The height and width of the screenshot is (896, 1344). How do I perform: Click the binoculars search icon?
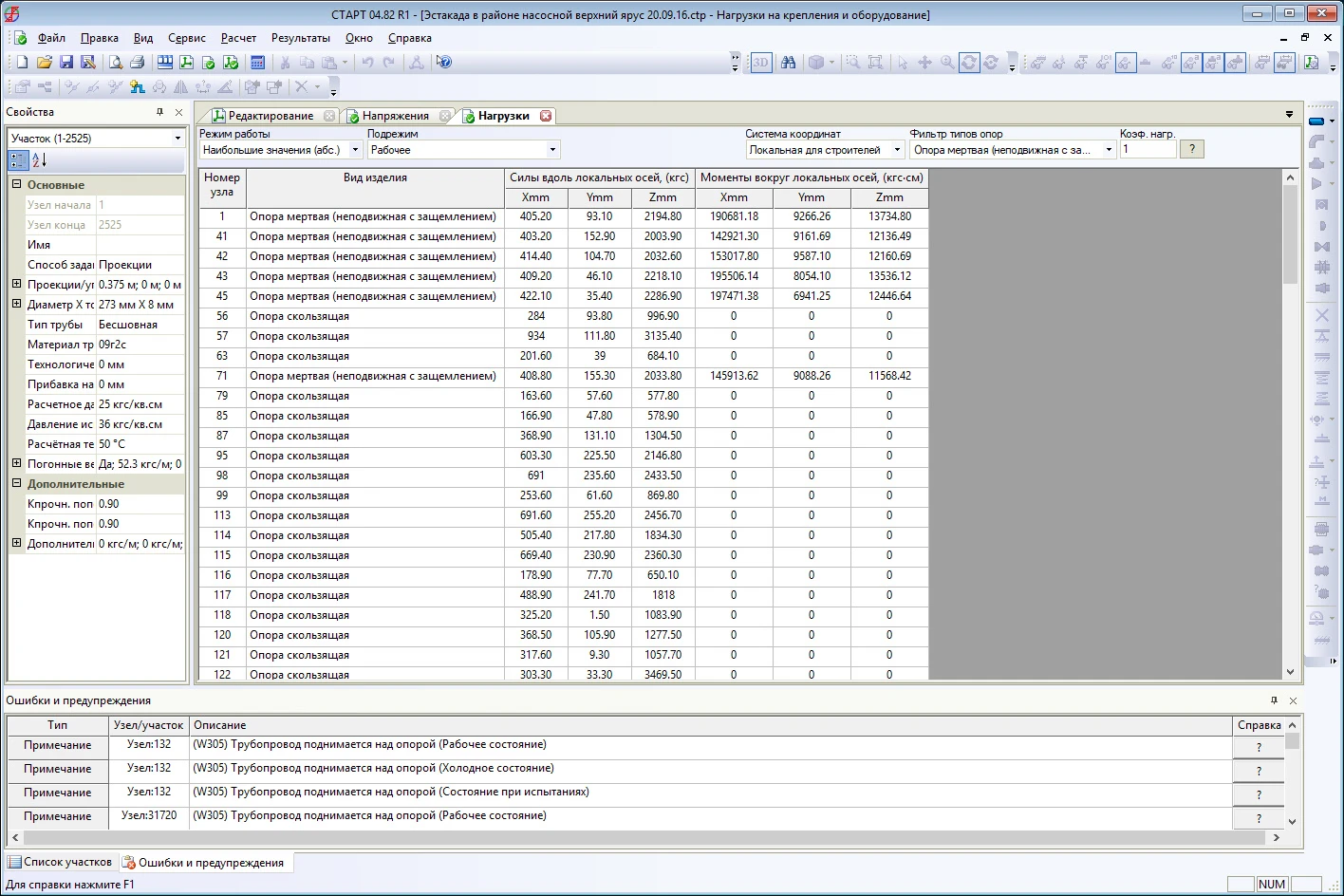(788, 63)
